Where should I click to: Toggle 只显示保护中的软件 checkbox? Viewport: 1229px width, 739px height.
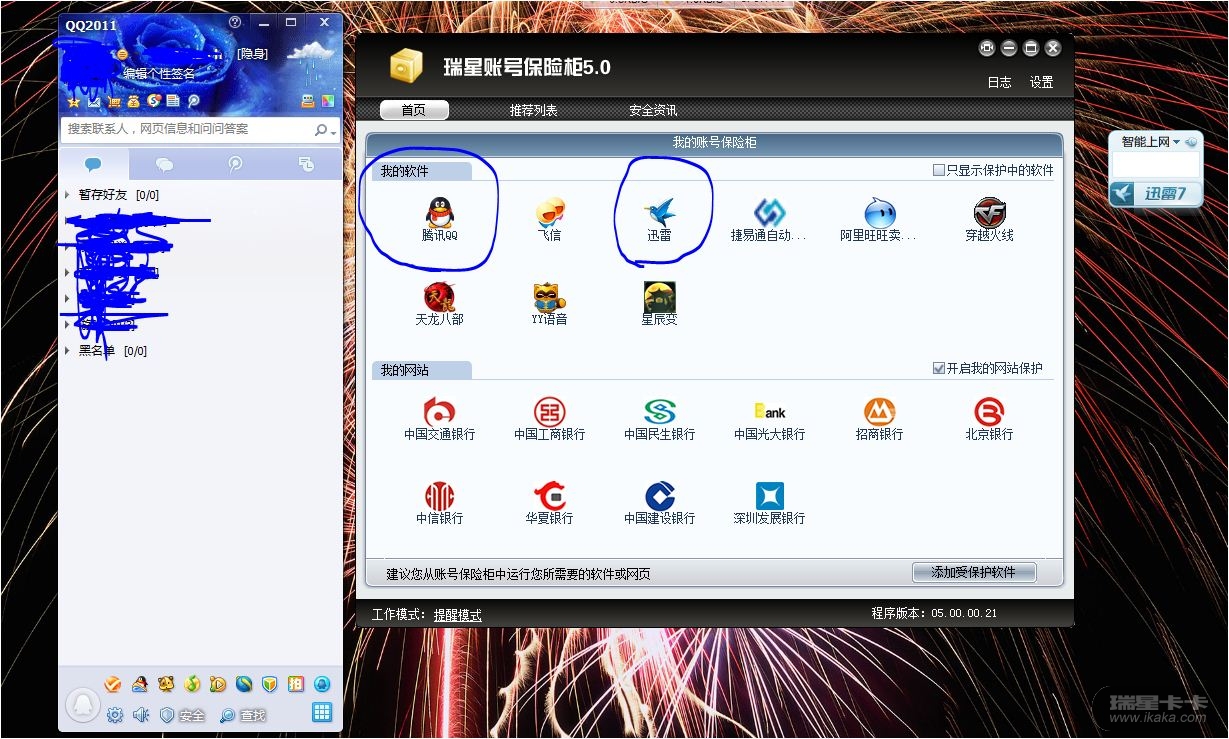click(x=938, y=170)
